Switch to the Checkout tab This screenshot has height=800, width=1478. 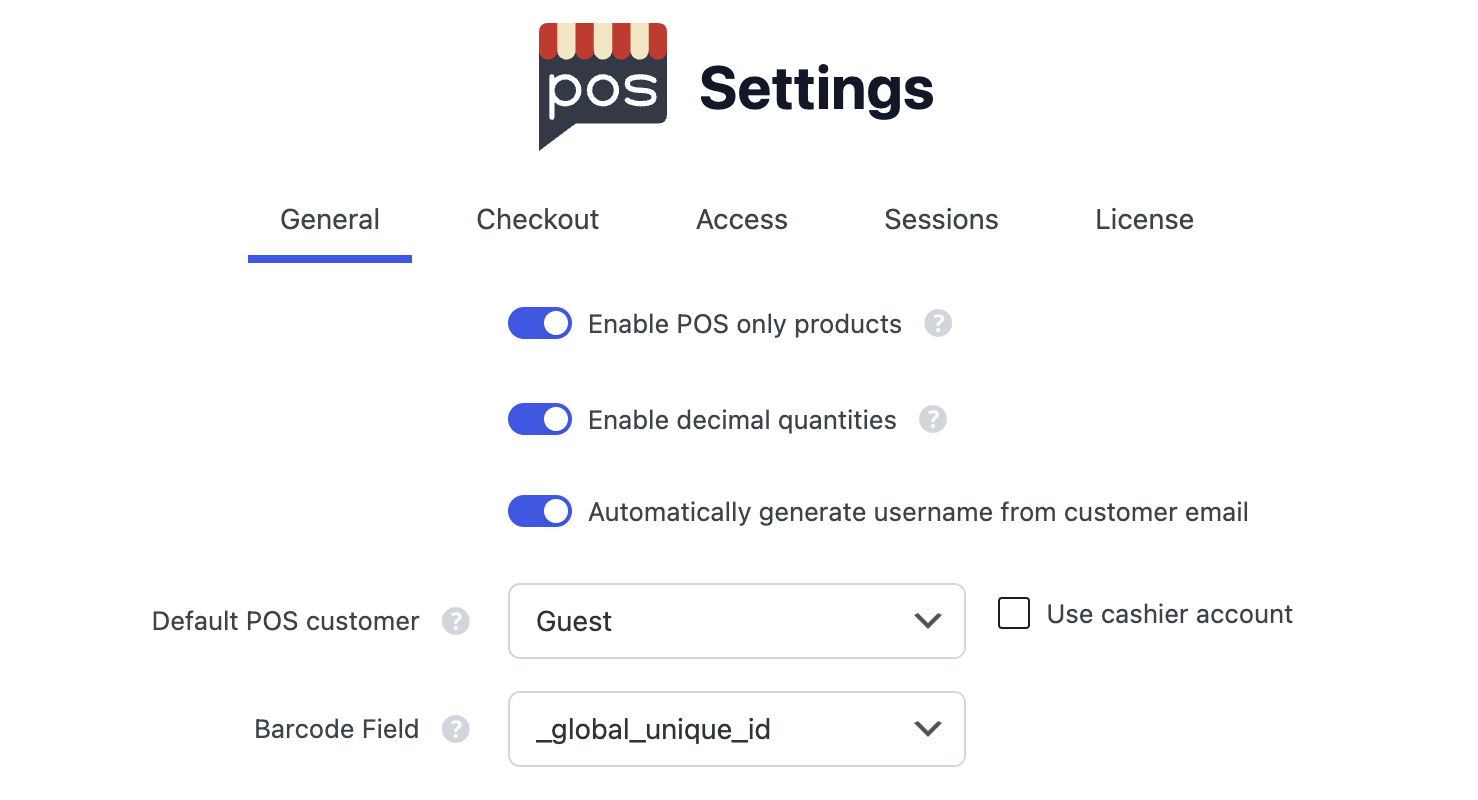click(537, 219)
